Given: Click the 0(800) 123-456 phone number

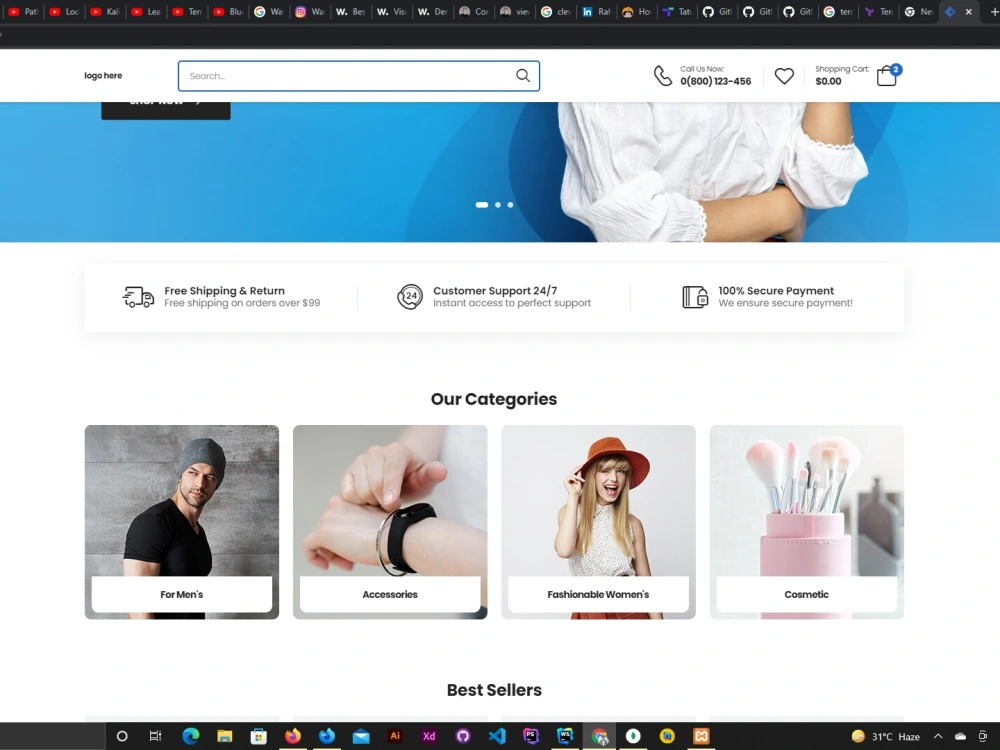Looking at the screenshot, I should pyautogui.click(x=716, y=81).
